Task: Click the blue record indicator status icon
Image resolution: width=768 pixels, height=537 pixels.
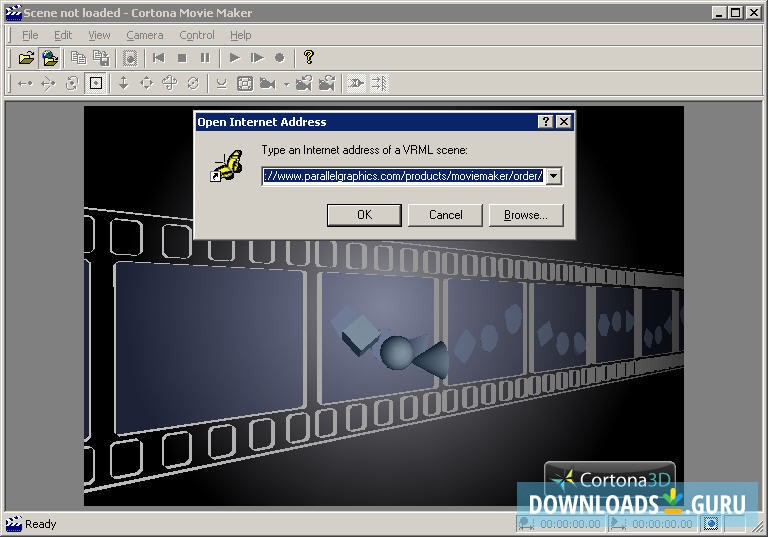Action: pos(711,524)
